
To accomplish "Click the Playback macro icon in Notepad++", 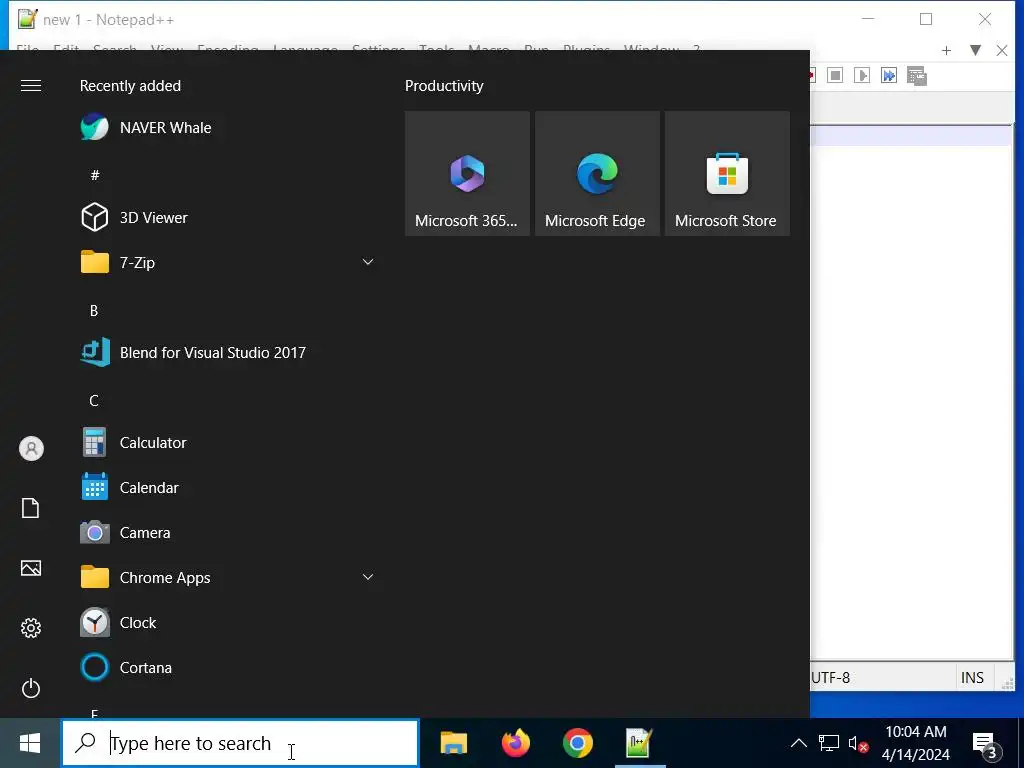I will point(862,75).
